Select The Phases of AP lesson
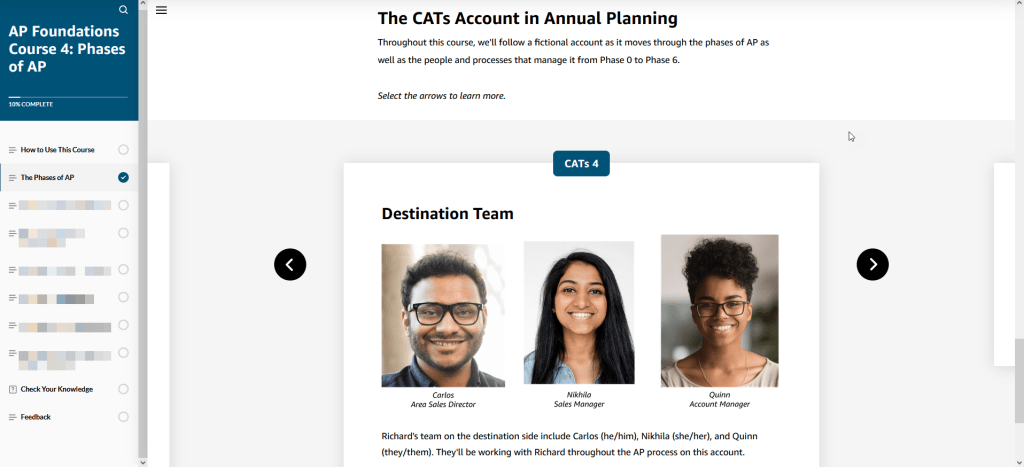Screen dimensions: 1024x467 [47, 178]
